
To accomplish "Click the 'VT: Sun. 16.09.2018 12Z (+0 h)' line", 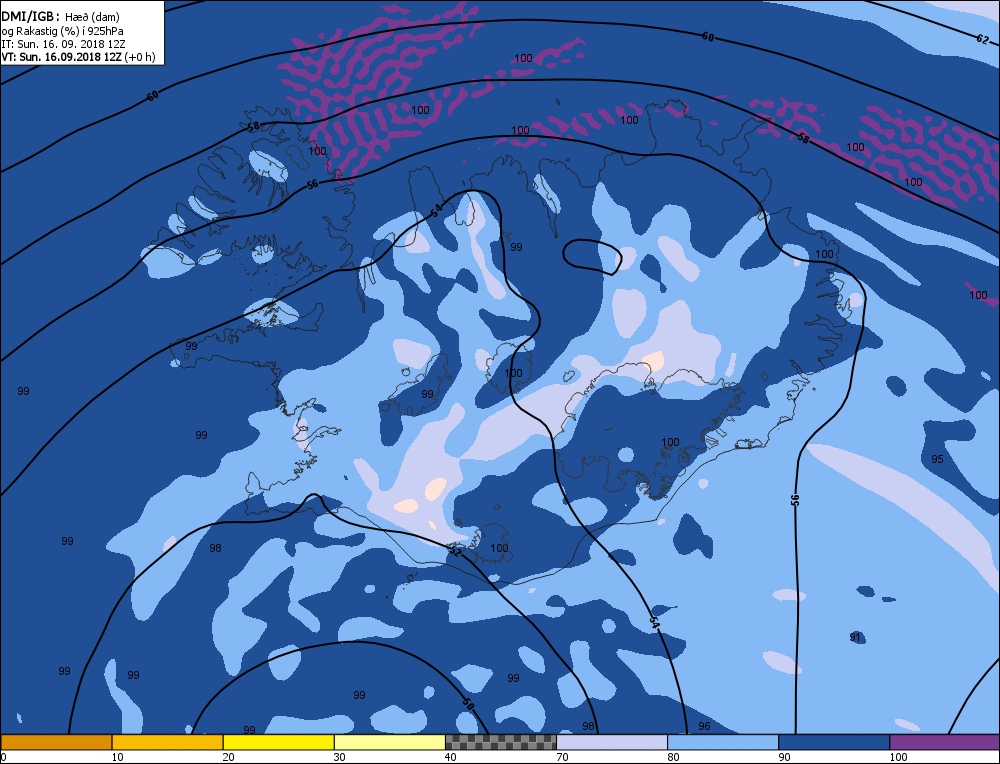I will [78, 57].
